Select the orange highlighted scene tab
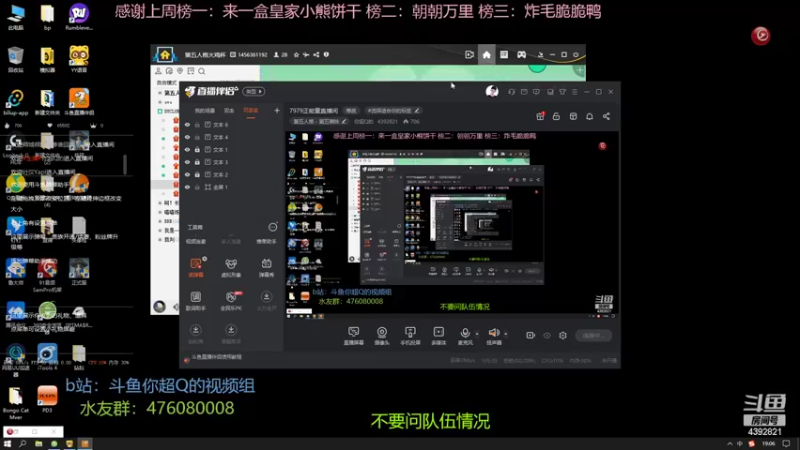Screen dimensions: 800x450 [251, 110]
